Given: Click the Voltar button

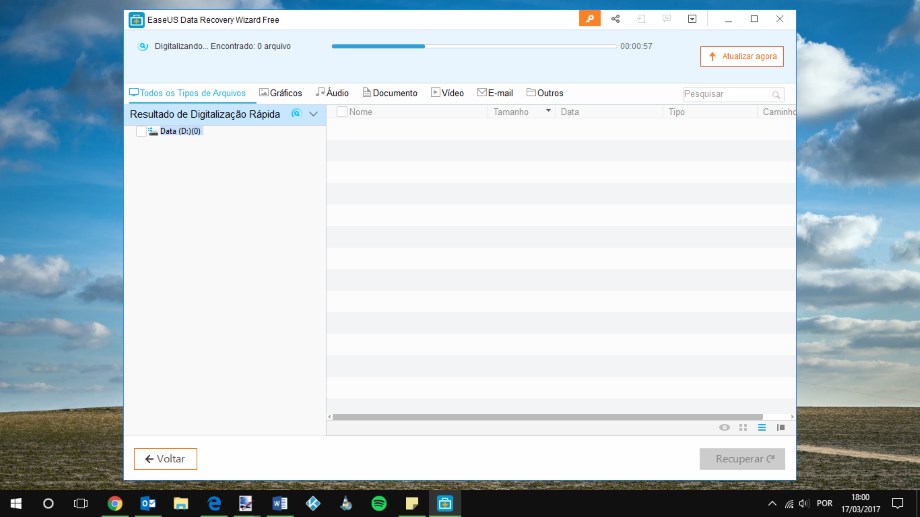Looking at the screenshot, I should click(165, 459).
